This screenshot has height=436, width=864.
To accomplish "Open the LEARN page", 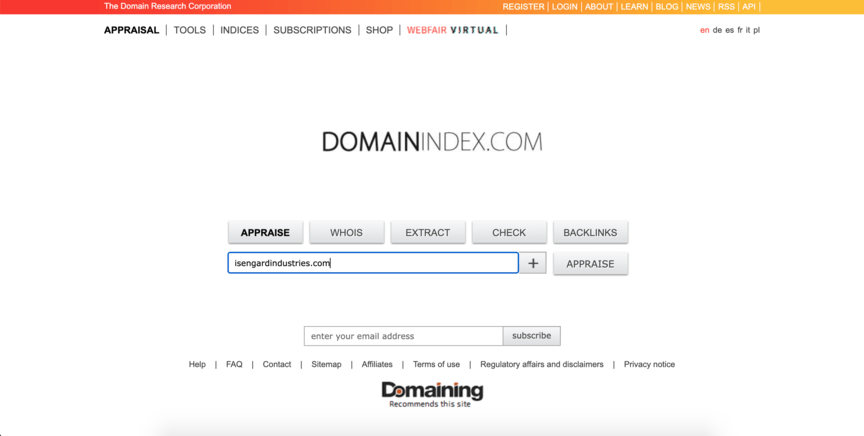I will (x=634, y=7).
